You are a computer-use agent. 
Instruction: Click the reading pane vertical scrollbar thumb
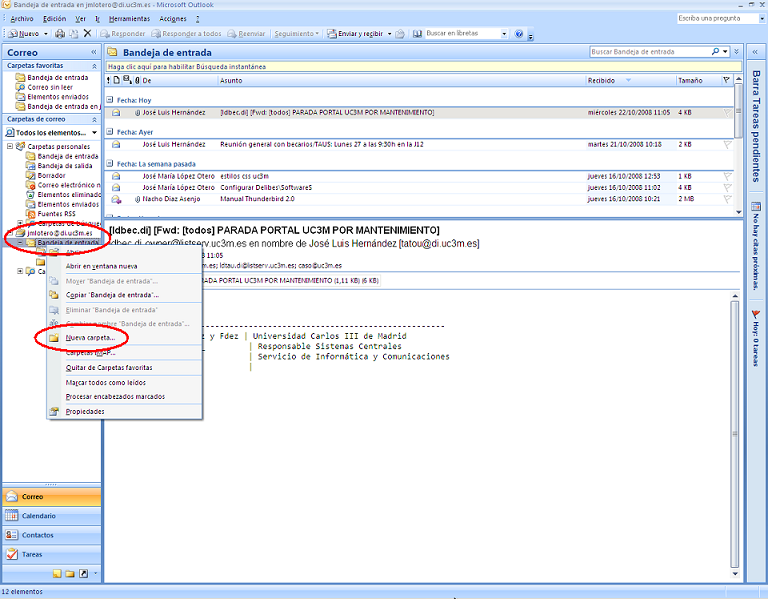point(735,433)
